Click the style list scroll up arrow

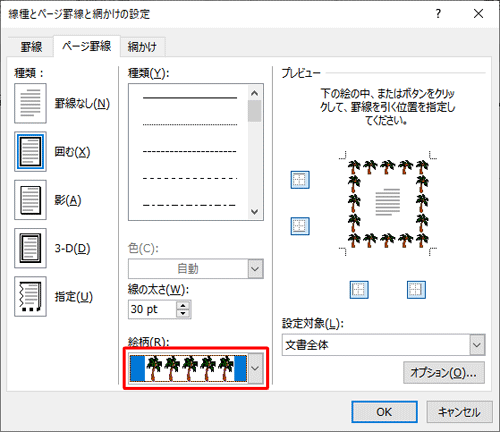(255, 93)
